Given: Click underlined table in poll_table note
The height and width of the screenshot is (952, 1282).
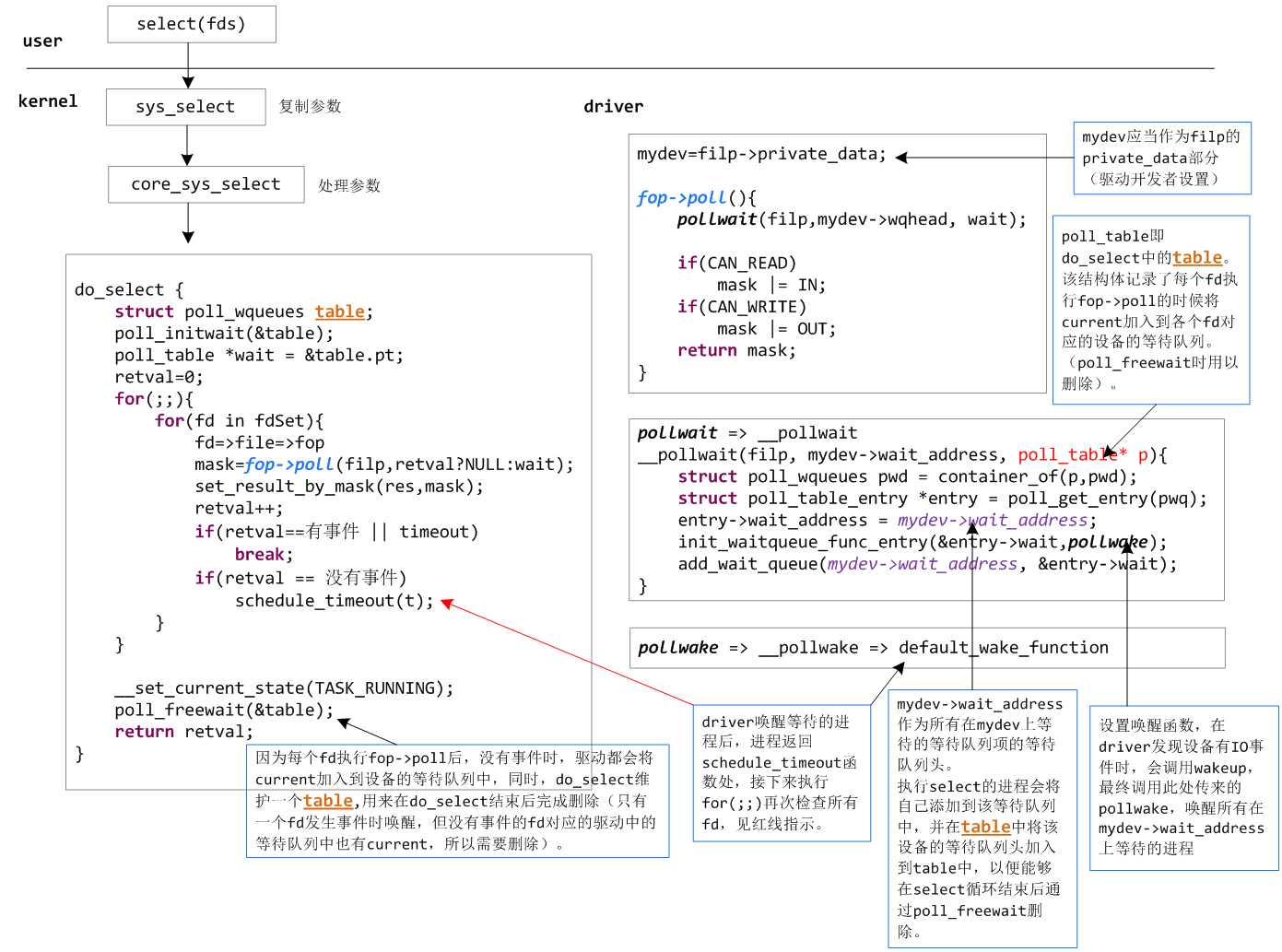Looking at the screenshot, I should [x=1197, y=258].
